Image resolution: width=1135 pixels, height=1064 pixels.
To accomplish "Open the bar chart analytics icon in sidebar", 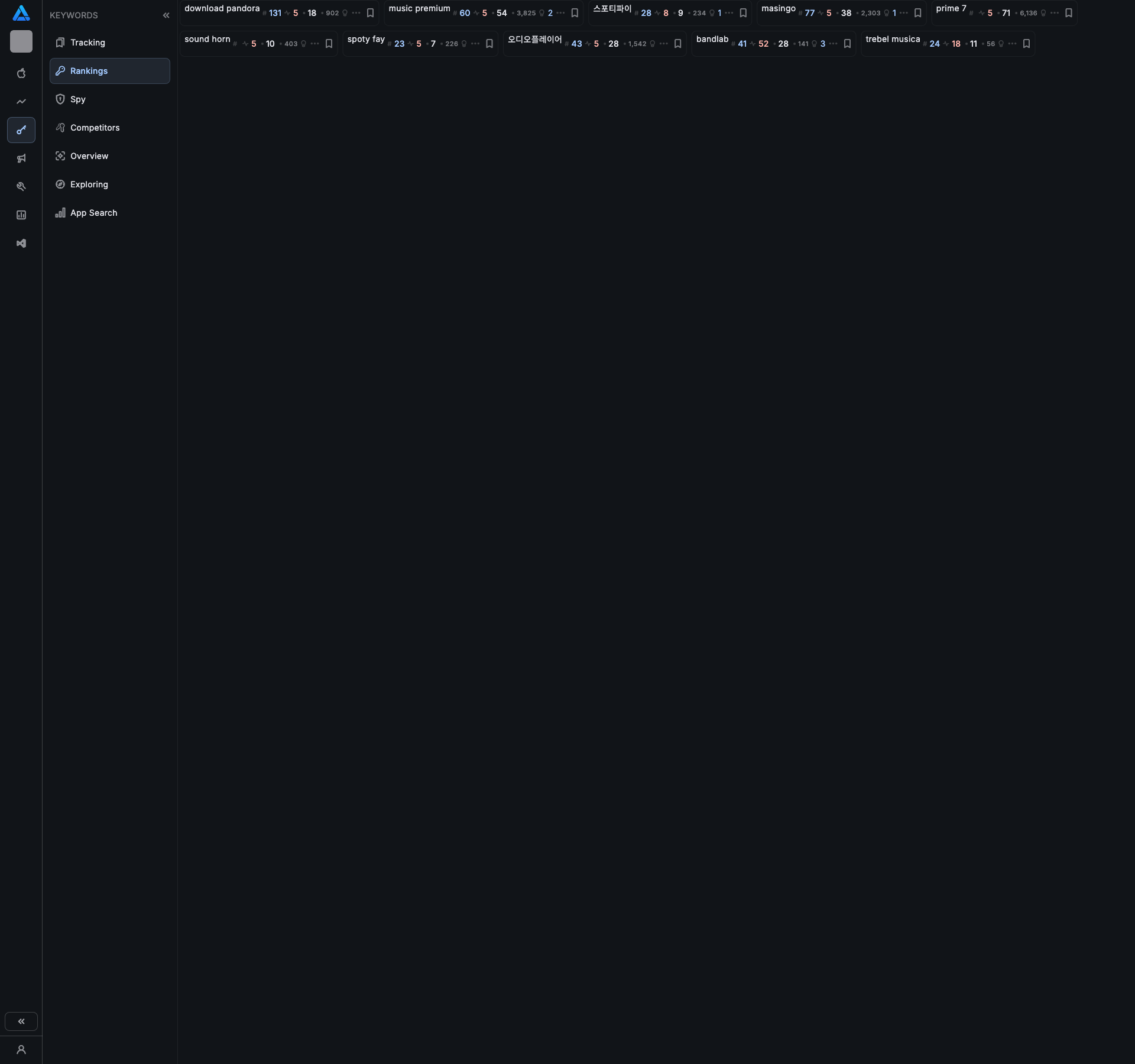I will 21,215.
